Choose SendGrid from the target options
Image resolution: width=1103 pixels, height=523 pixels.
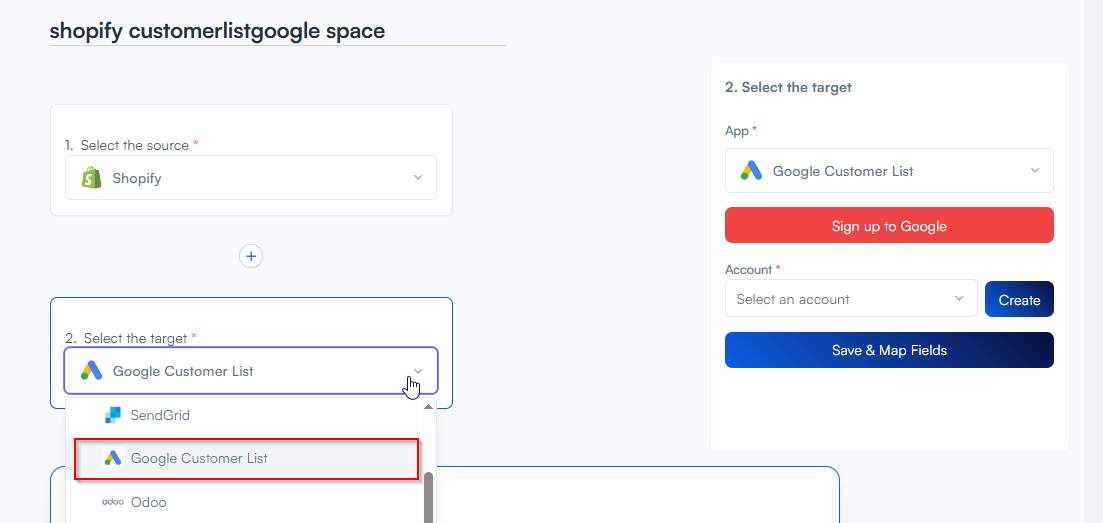point(160,415)
